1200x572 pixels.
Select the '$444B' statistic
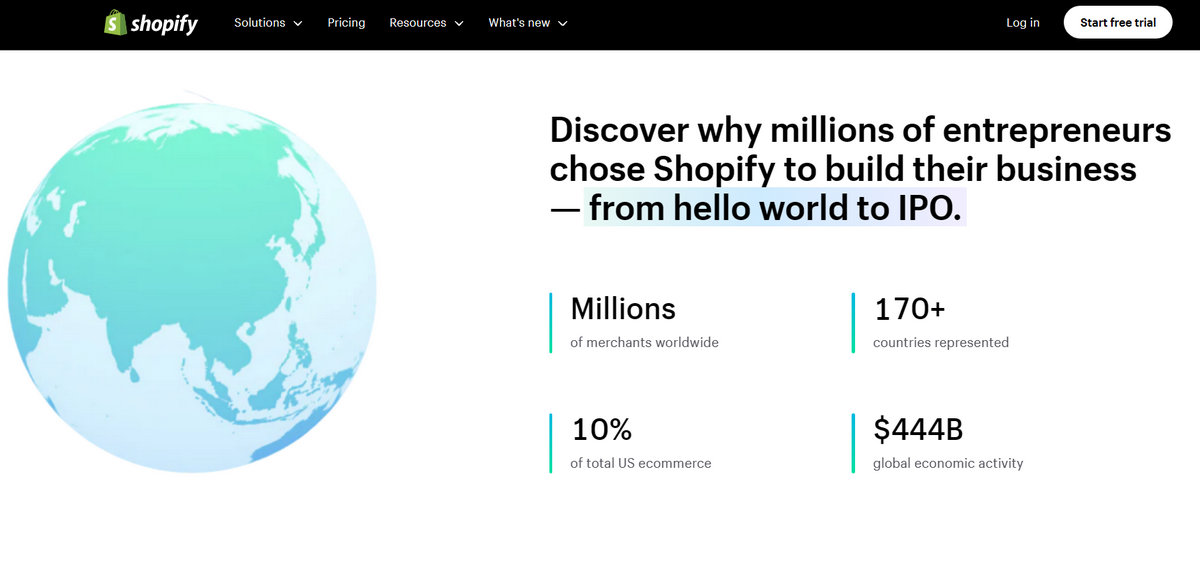(x=918, y=430)
